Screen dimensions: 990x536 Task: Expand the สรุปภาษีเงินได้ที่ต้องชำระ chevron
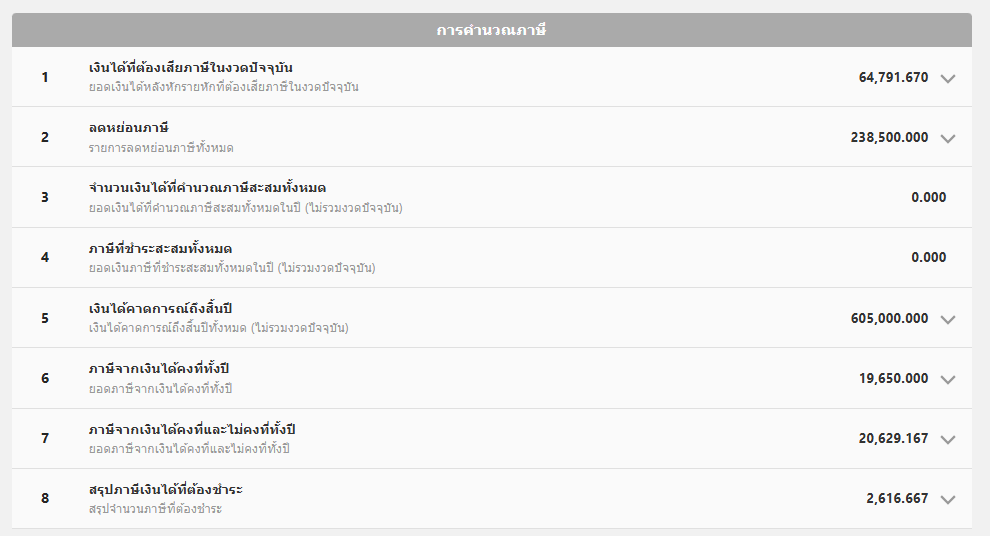[948, 499]
